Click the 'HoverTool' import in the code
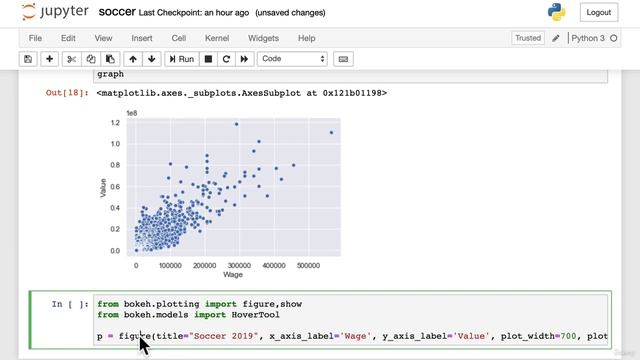This screenshot has height=360, width=640. click(256, 315)
